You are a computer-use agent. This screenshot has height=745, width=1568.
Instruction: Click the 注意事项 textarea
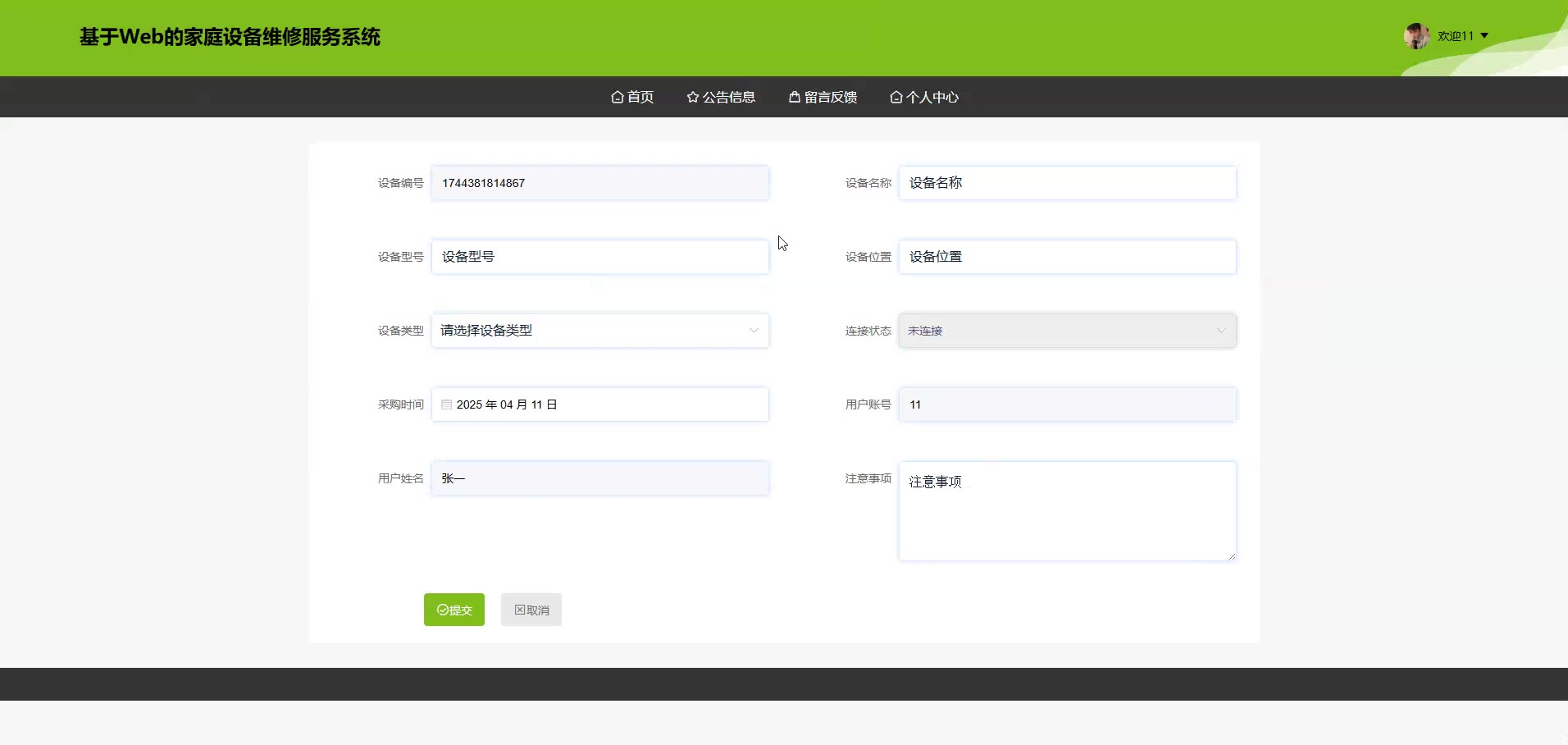click(1067, 511)
